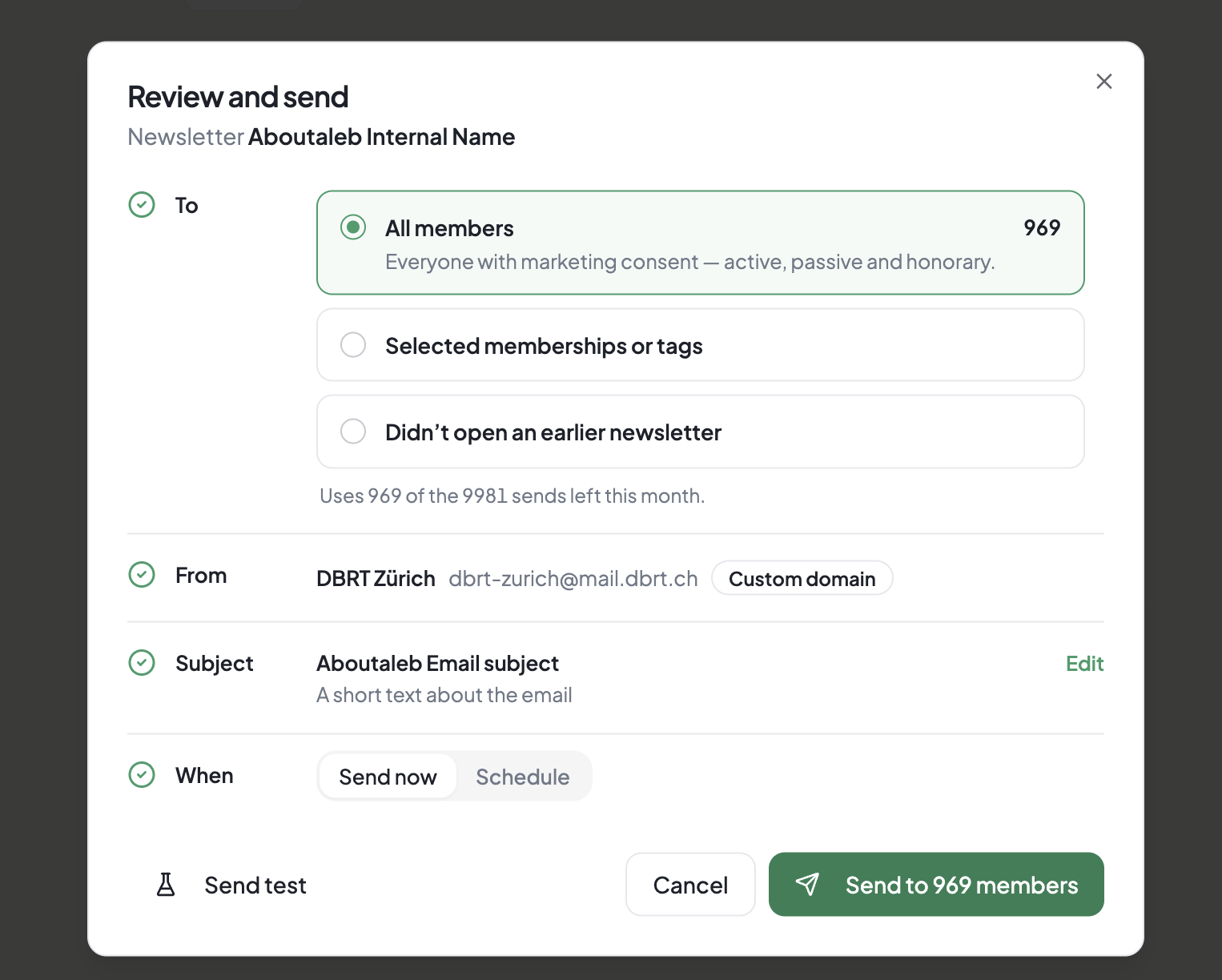Viewport: 1222px width, 980px height.
Task: Cancel the newsletter send
Action: pos(690,884)
